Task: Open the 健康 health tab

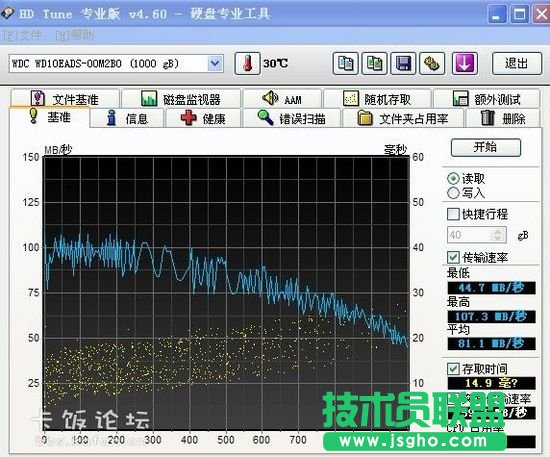Action: click(x=203, y=119)
